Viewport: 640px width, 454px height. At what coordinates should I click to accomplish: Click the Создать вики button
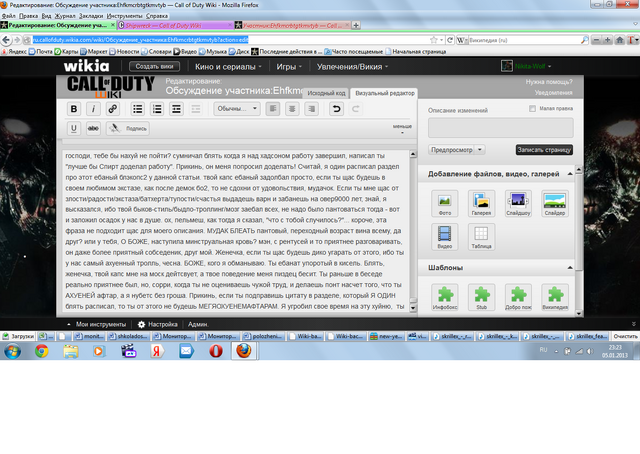[x=154, y=67]
